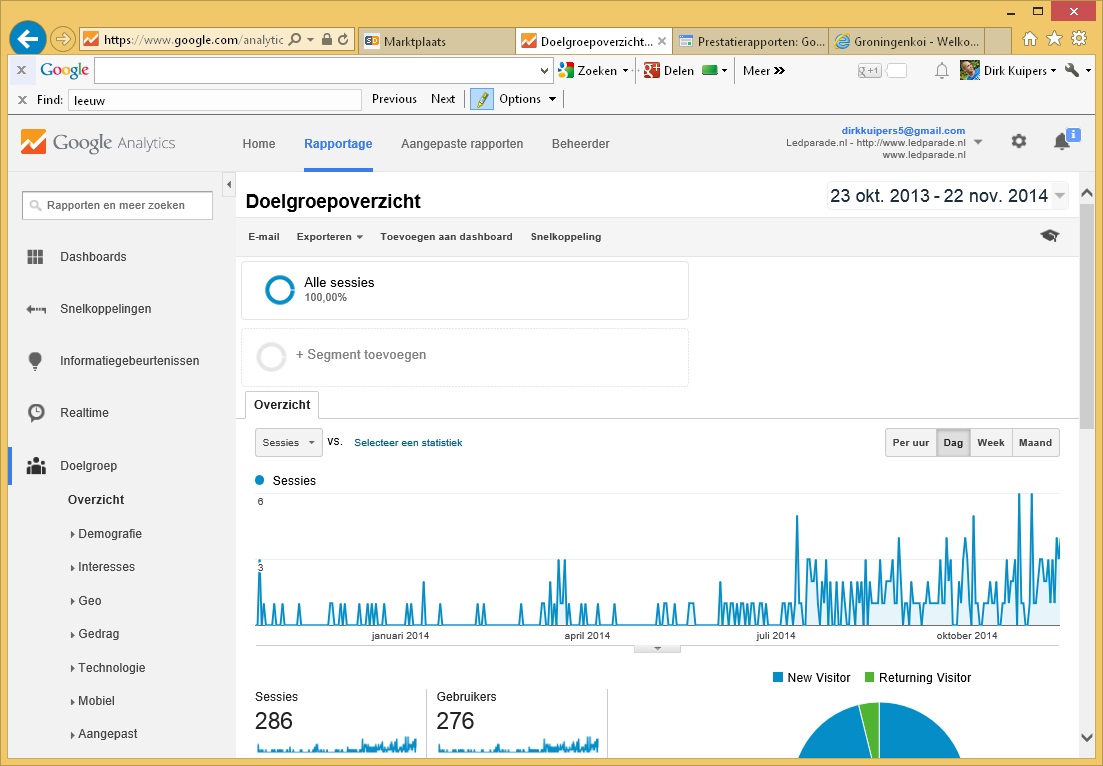Click the Google logo in the toolbar
Image resolution: width=1103 pixels, height=766 pixels.
65,70
